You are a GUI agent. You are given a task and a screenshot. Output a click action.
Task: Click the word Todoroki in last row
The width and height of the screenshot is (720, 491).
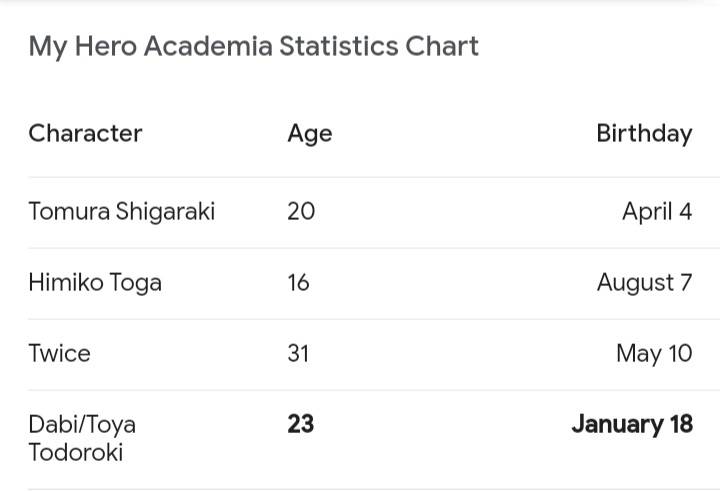coord(76,452)
